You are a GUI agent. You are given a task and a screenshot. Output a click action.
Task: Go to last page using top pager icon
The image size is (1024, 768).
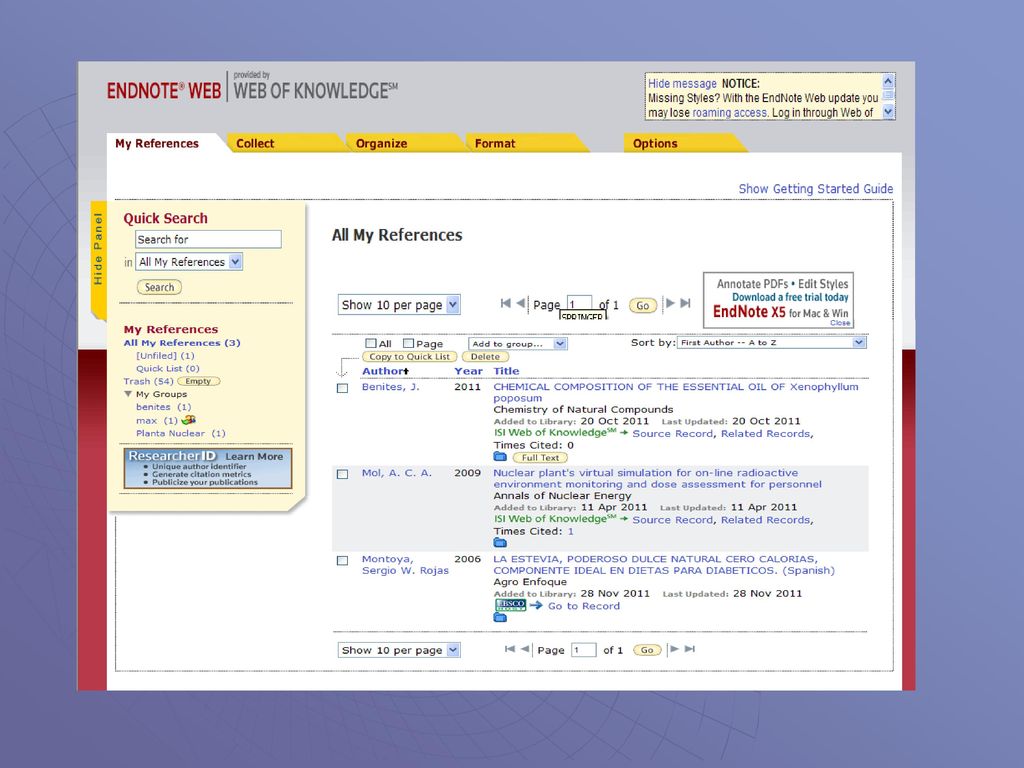685,304
